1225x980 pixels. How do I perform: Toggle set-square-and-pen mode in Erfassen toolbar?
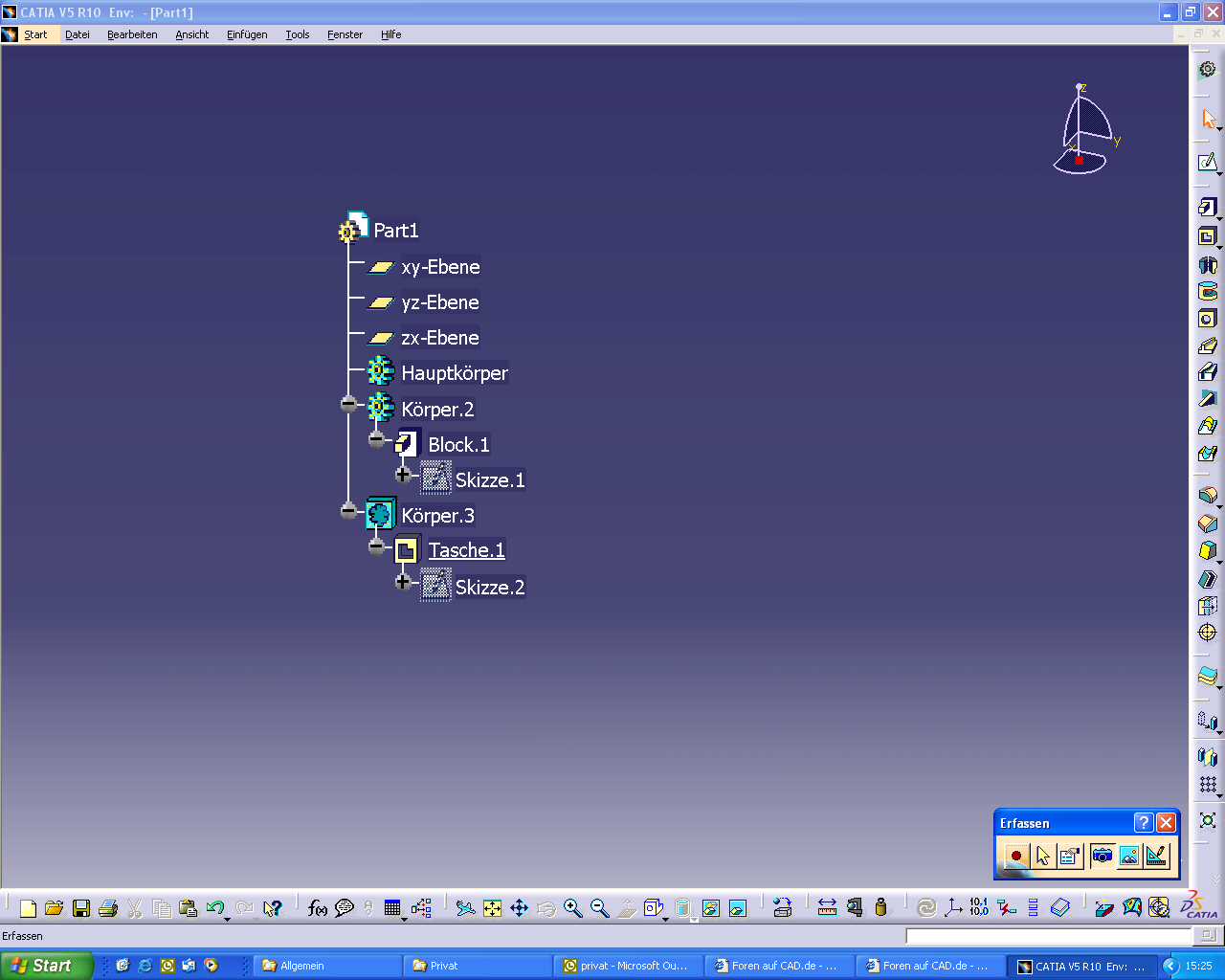1156,856
